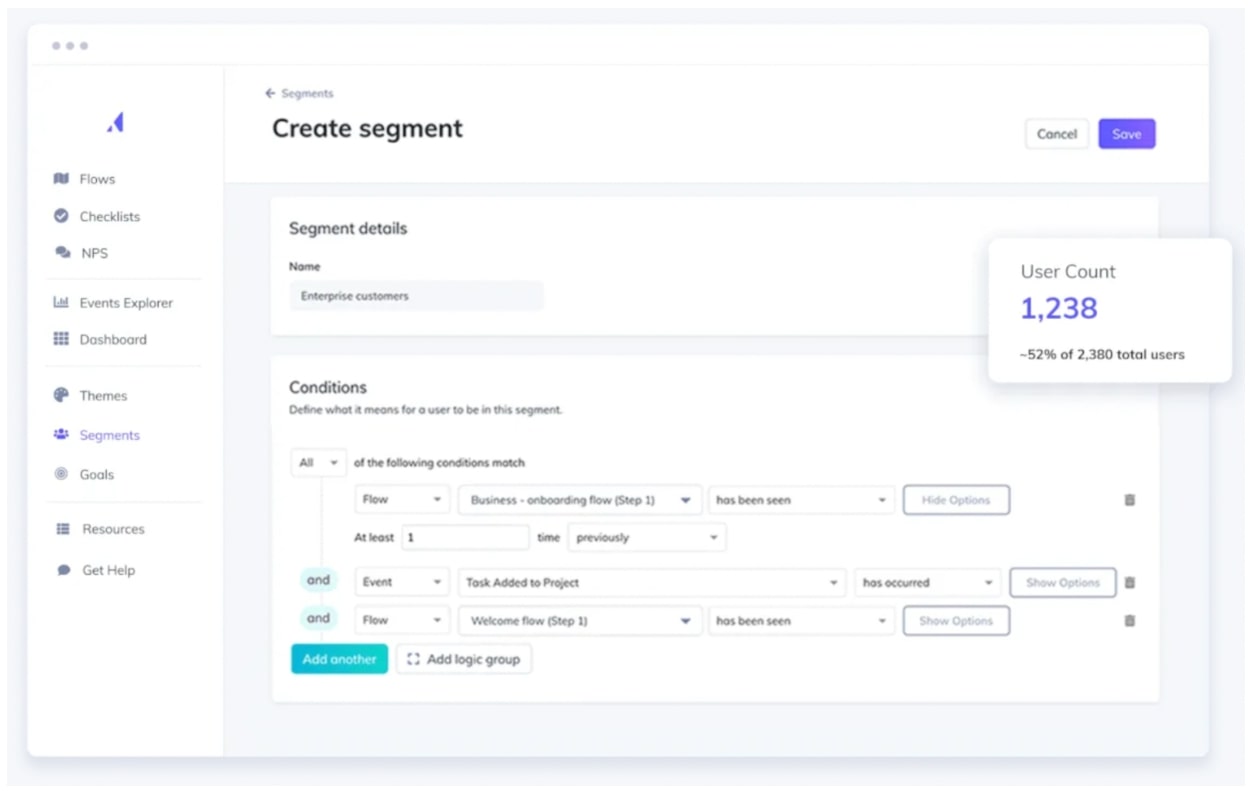Open Resources from sidebar

point(113,529)
